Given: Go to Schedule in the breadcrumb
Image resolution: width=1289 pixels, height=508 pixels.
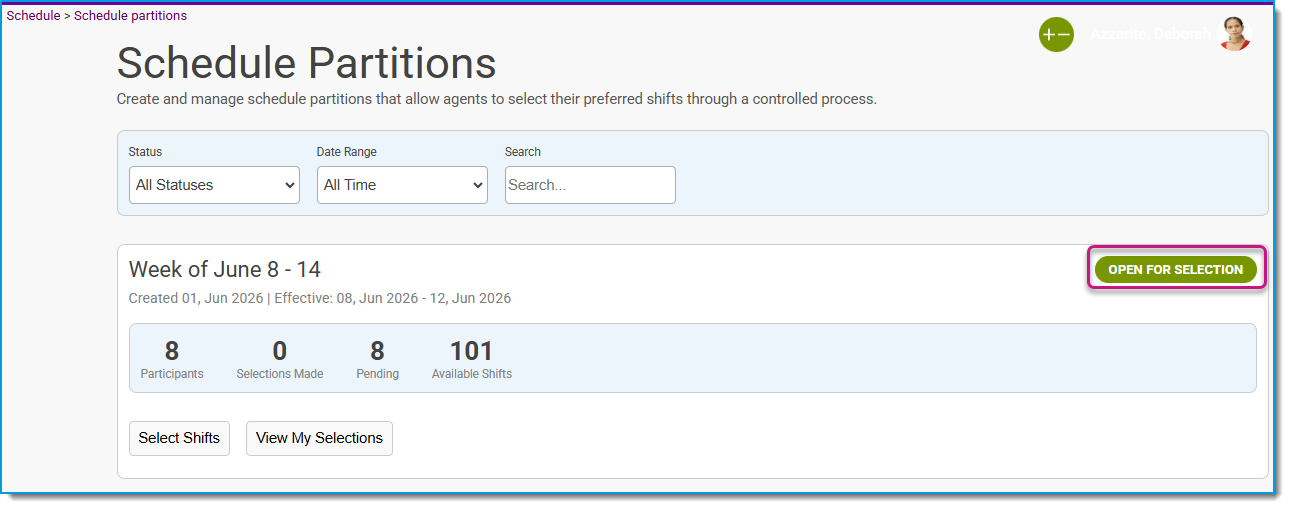Looking at the screenshot, I should pos(33,16).
